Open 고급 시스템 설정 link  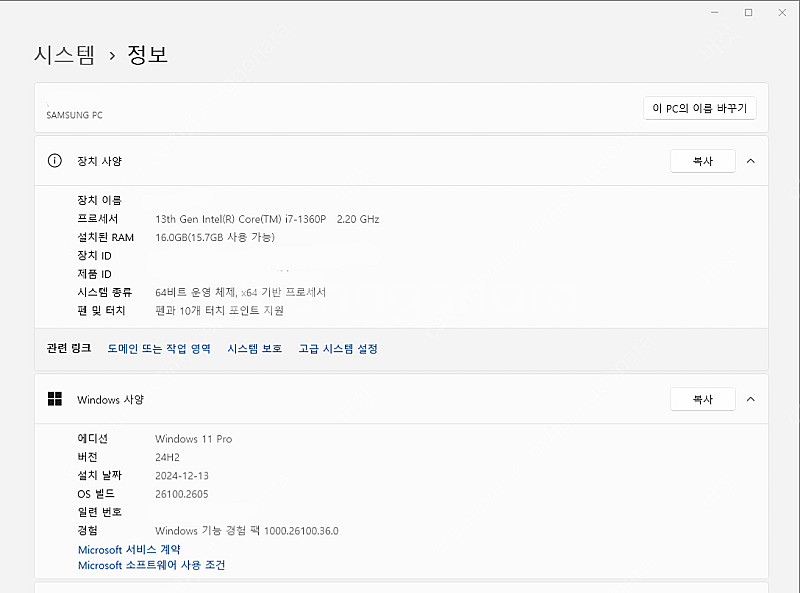[x=338, y=349]
